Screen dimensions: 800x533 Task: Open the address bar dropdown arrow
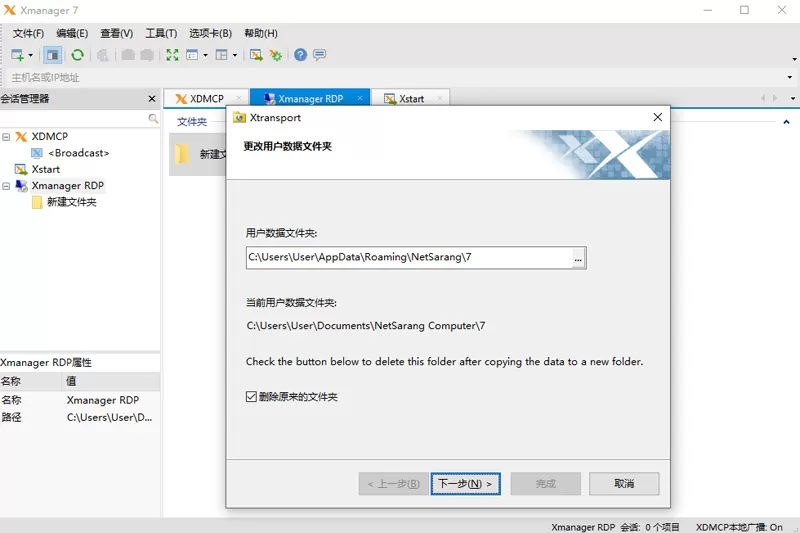[x=789, y=78]
